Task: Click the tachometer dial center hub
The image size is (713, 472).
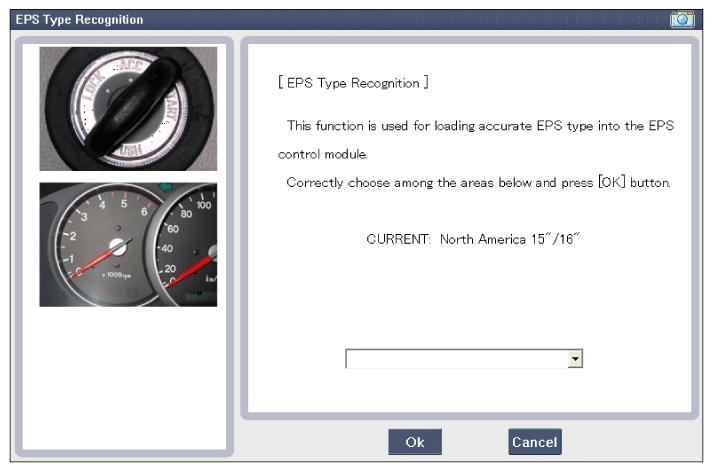Action: [x=118, y=246]
